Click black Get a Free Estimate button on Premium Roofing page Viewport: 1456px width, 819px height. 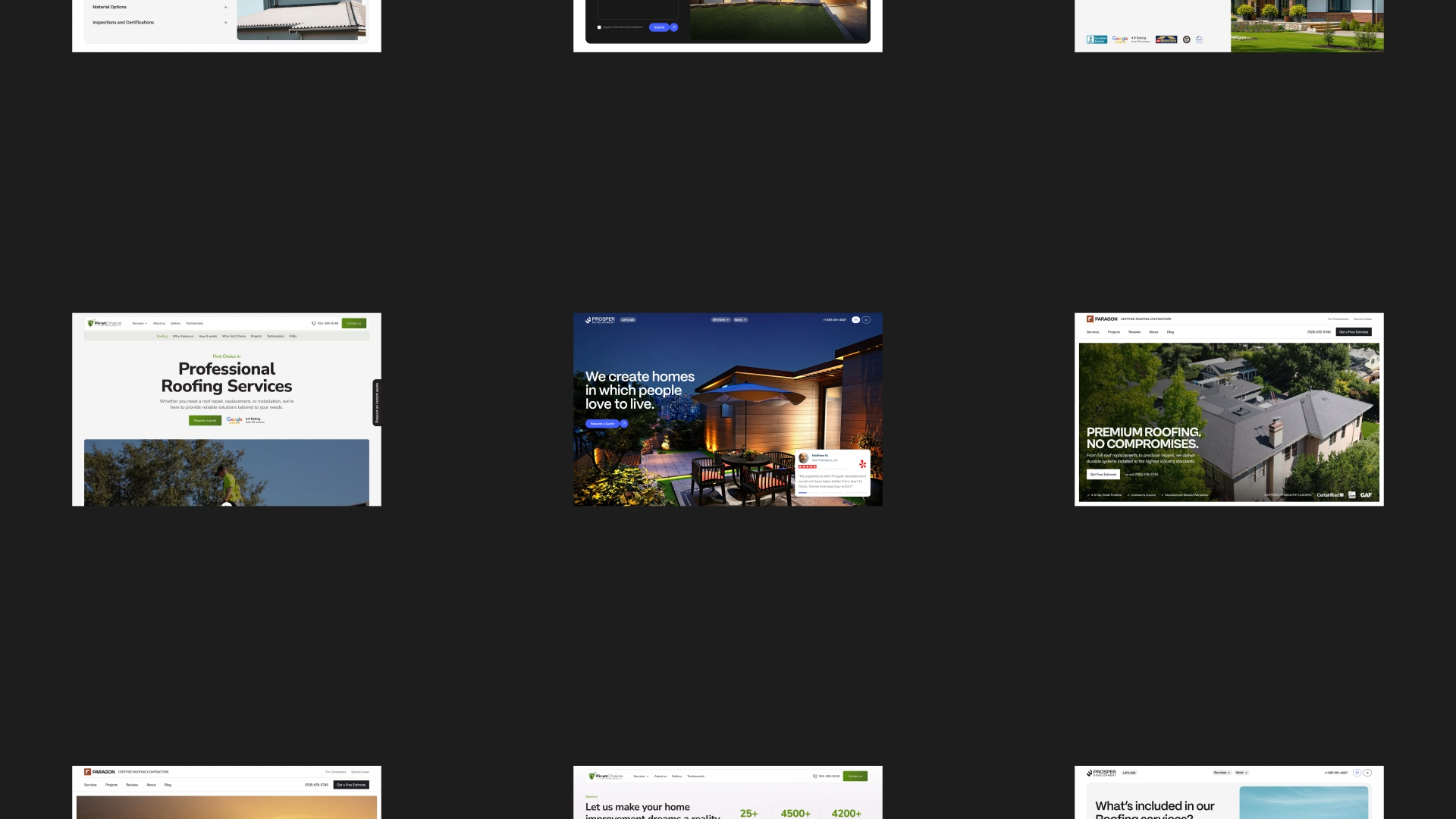(x=1354, y=332)
